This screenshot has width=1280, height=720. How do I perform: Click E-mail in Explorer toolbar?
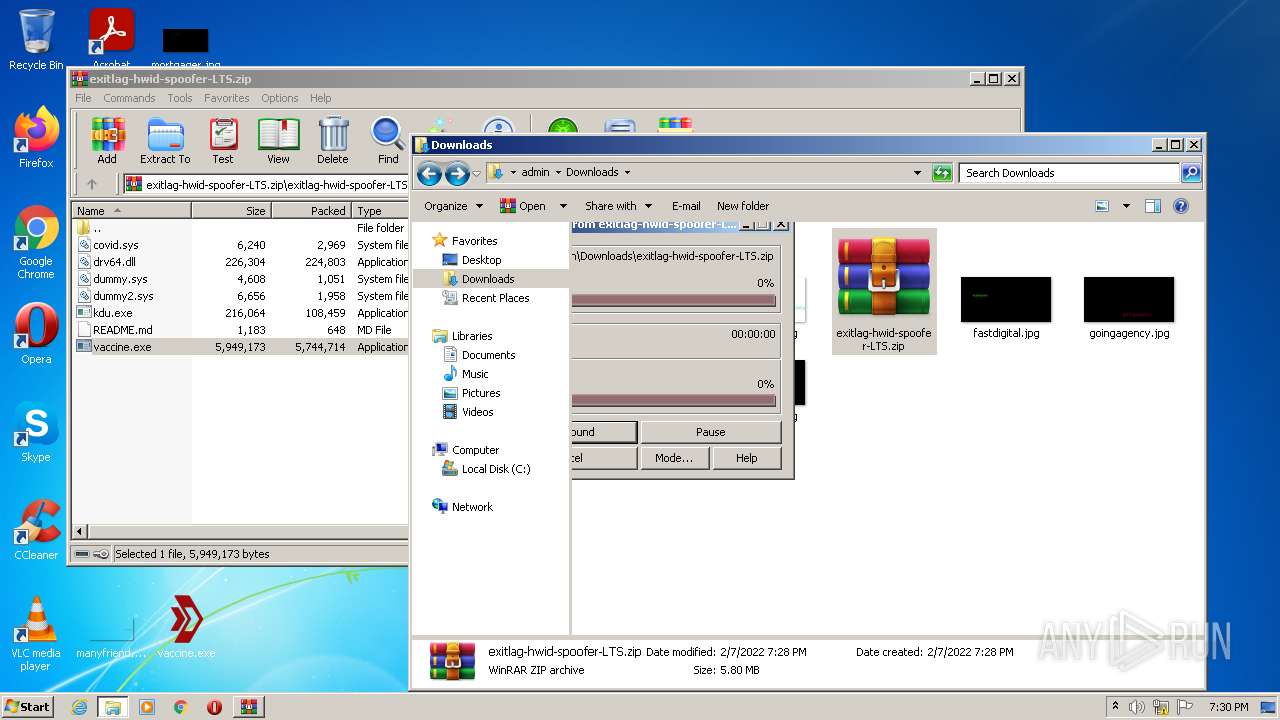point(686,206)
